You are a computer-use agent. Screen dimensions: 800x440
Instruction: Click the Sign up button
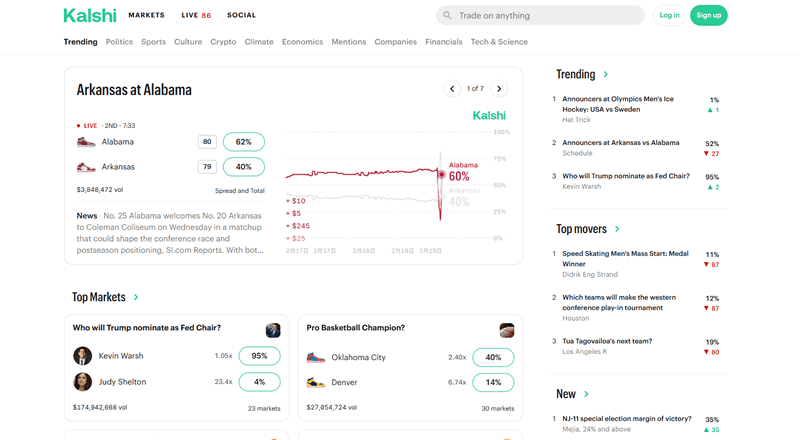pos(708,15)
